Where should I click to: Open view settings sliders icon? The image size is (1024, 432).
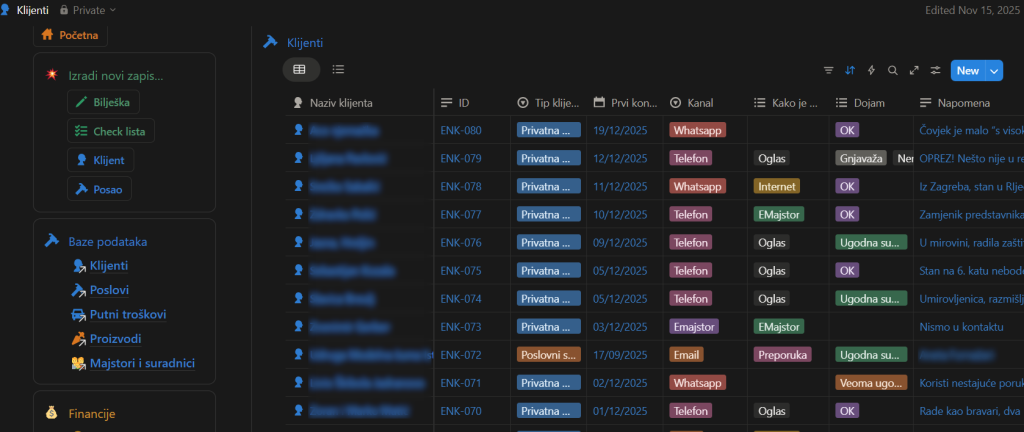[x=935, y=70]
